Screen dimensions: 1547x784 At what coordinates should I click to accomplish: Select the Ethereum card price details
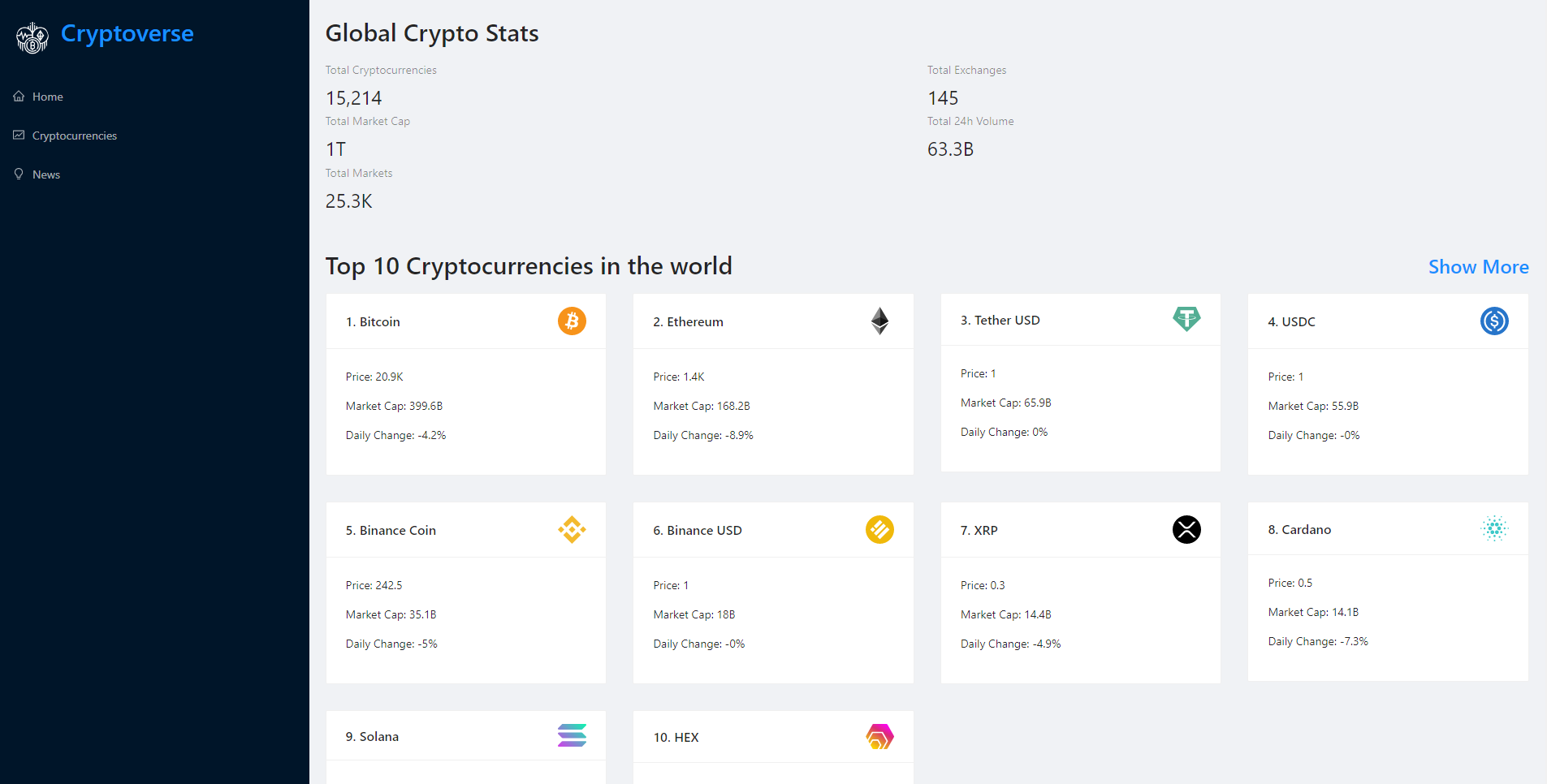679,377
